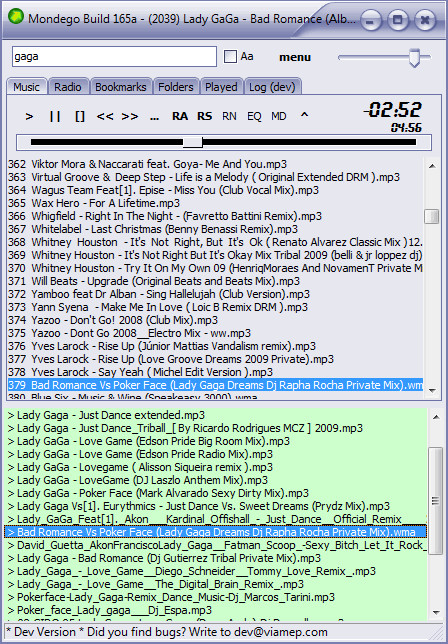Go to previous track with '<<'

(x=105, y=117)
